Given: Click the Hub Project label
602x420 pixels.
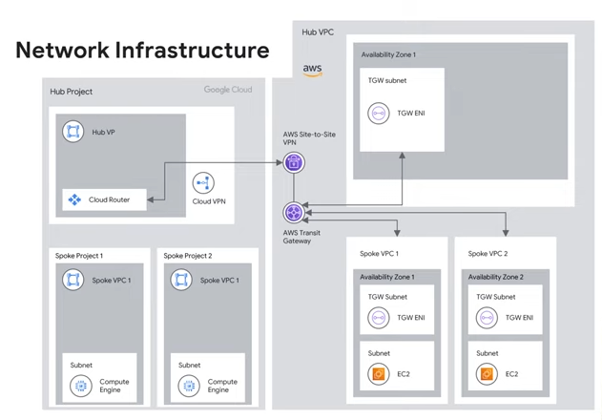Looking at the screenshot, I should coord(71,92).
